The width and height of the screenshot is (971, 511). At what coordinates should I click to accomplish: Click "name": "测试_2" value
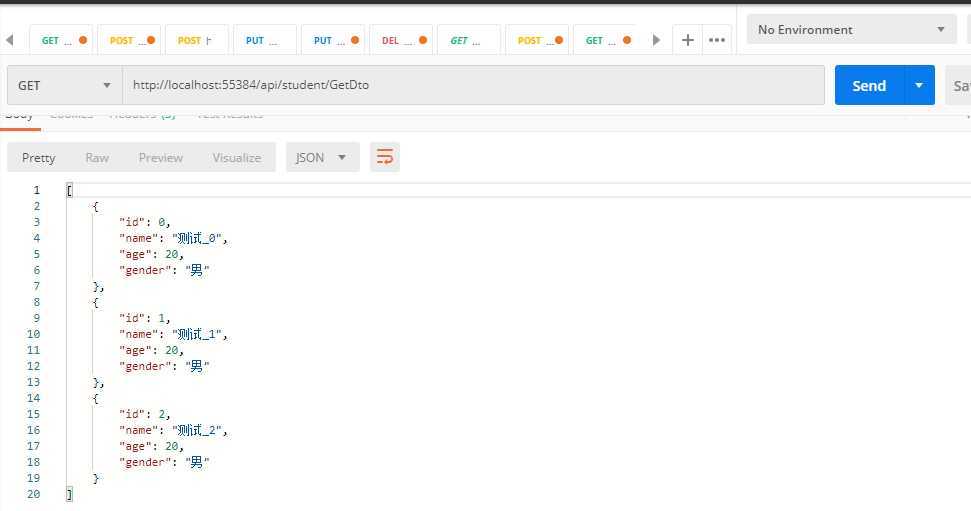(199, 430)
